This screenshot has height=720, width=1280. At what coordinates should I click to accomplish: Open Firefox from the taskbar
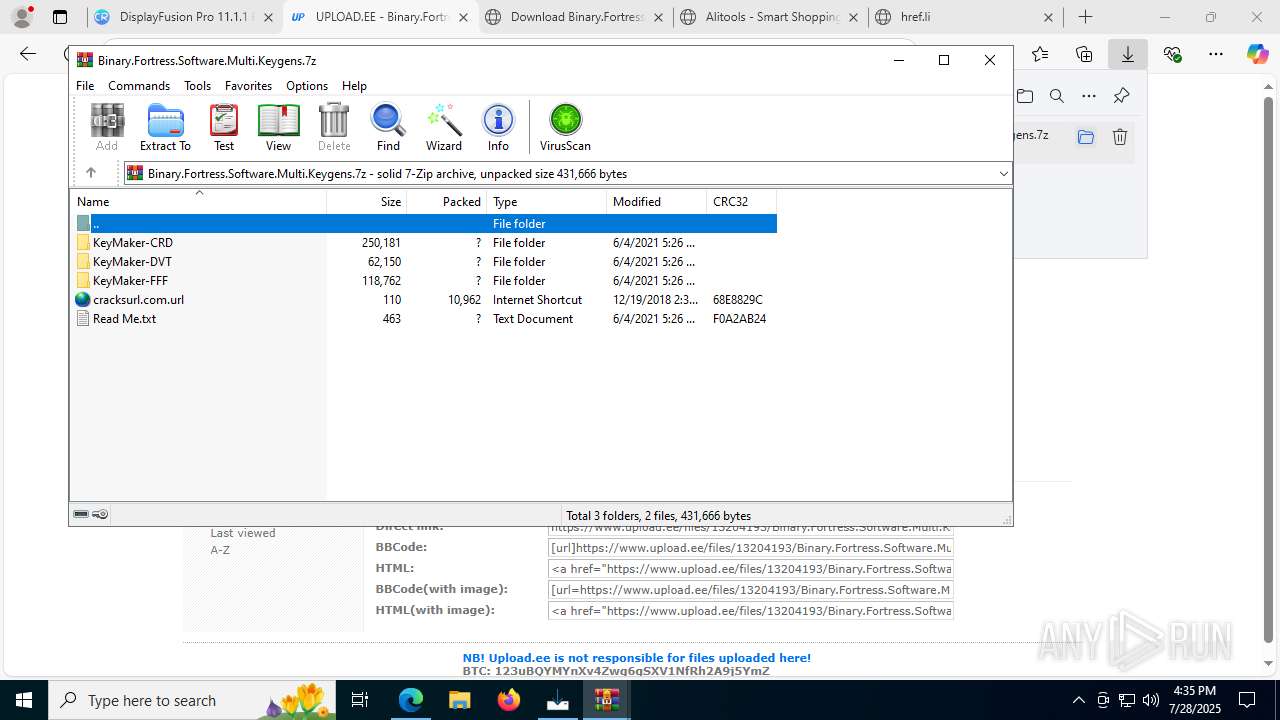(509, 700)
